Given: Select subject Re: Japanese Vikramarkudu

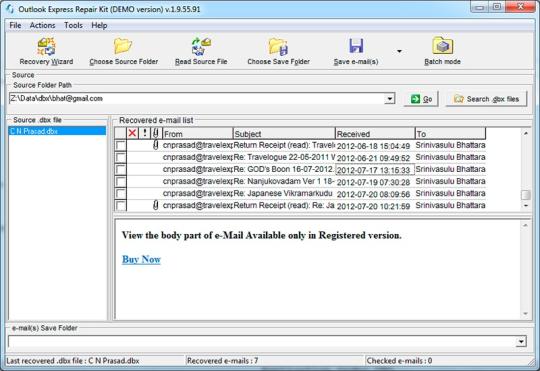Looking at the screenshot, I should [x=284, y=194].
